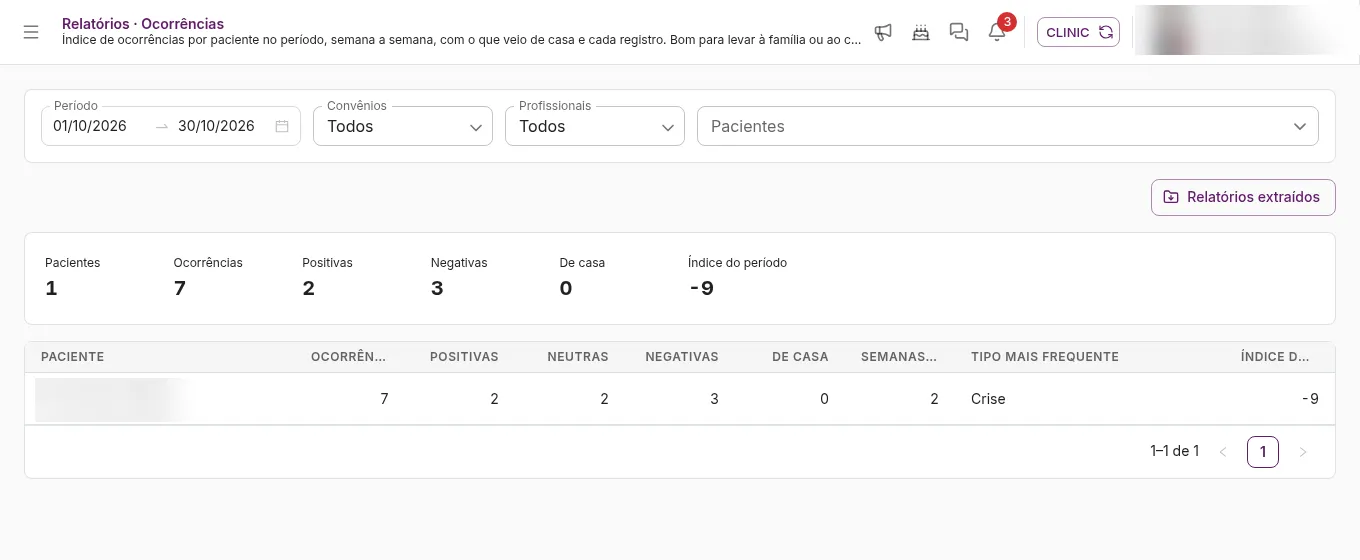Click the Positivas summary stat
The height and width of the screenshot is (560, 1360).
327,277
